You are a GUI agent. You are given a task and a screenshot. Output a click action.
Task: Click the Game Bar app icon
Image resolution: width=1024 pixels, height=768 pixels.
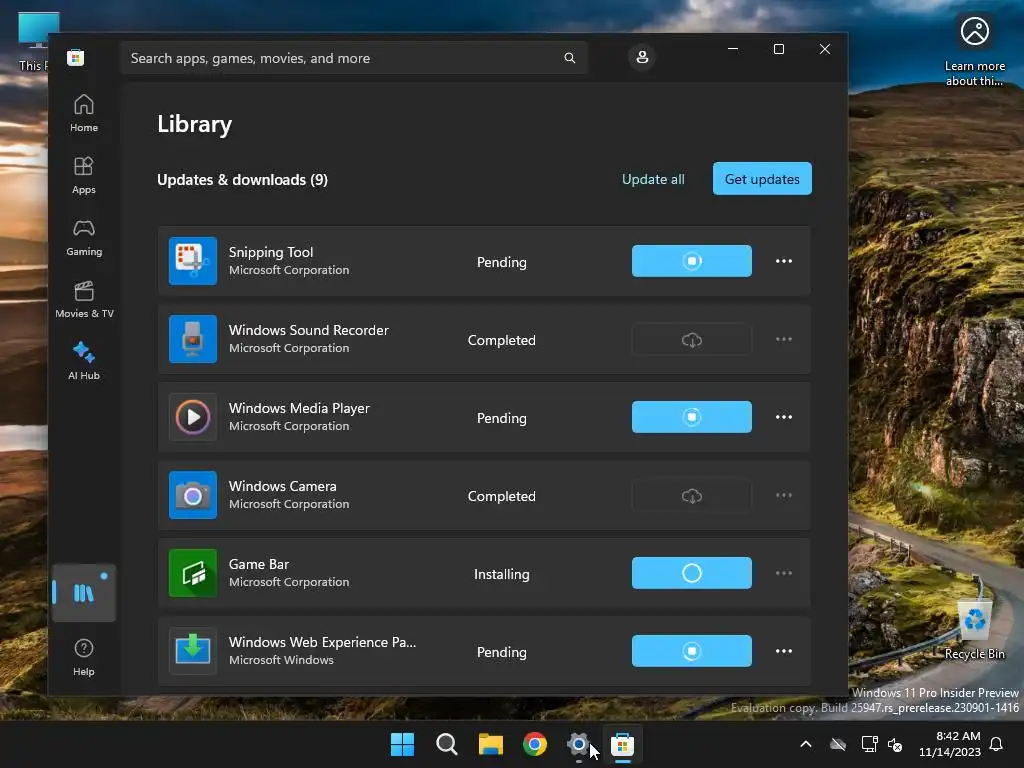(x=193, y=573)
